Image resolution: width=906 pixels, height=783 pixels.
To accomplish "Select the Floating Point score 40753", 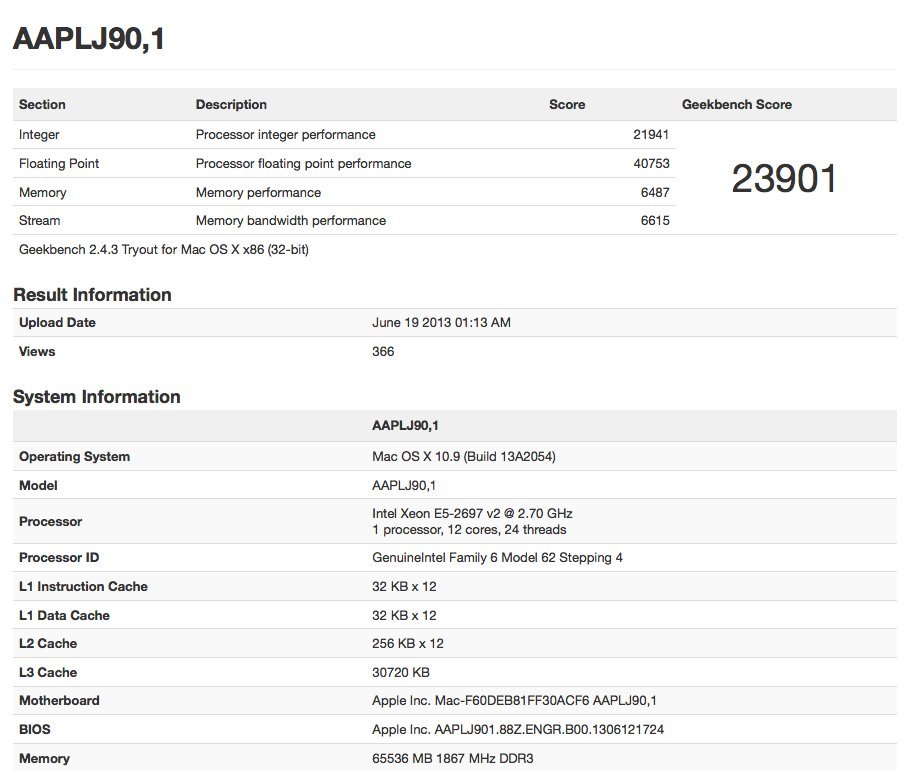I will [x=650, y=164].
